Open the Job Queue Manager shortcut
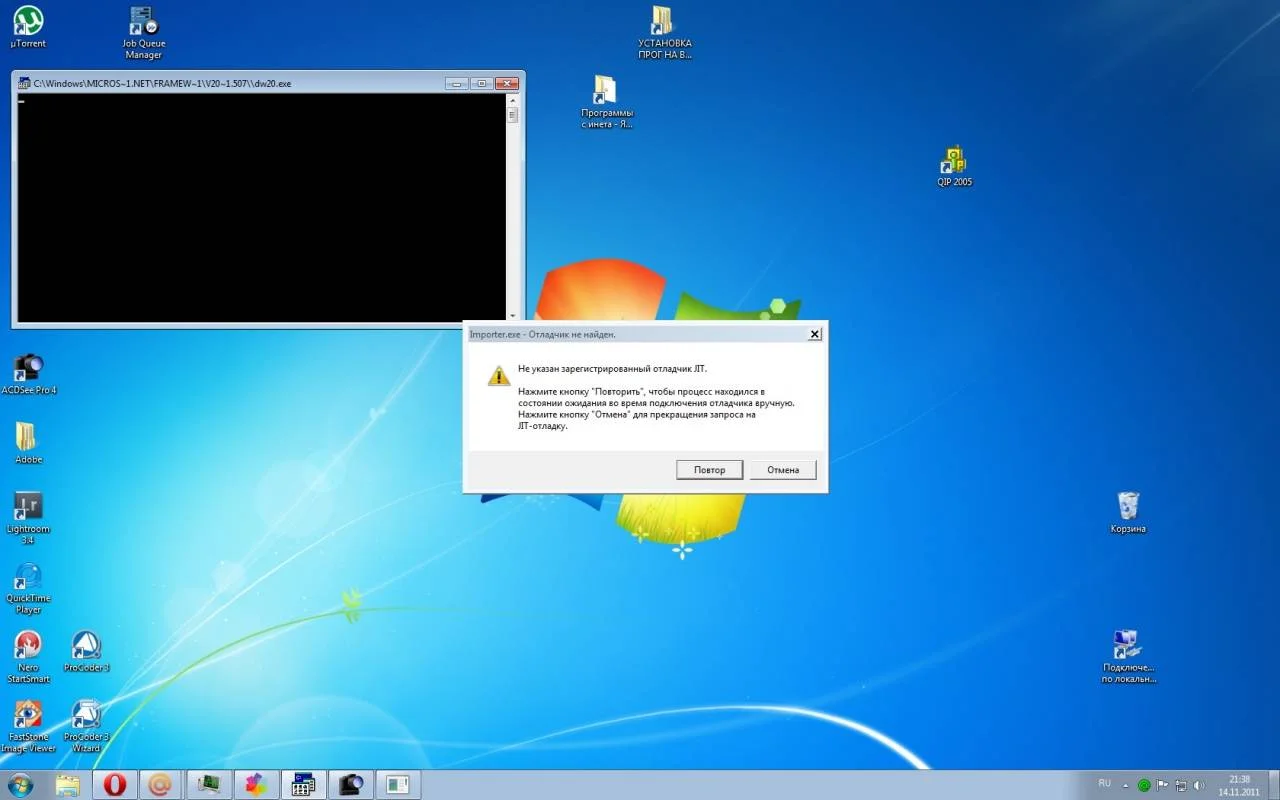 (x=144, y=32)
